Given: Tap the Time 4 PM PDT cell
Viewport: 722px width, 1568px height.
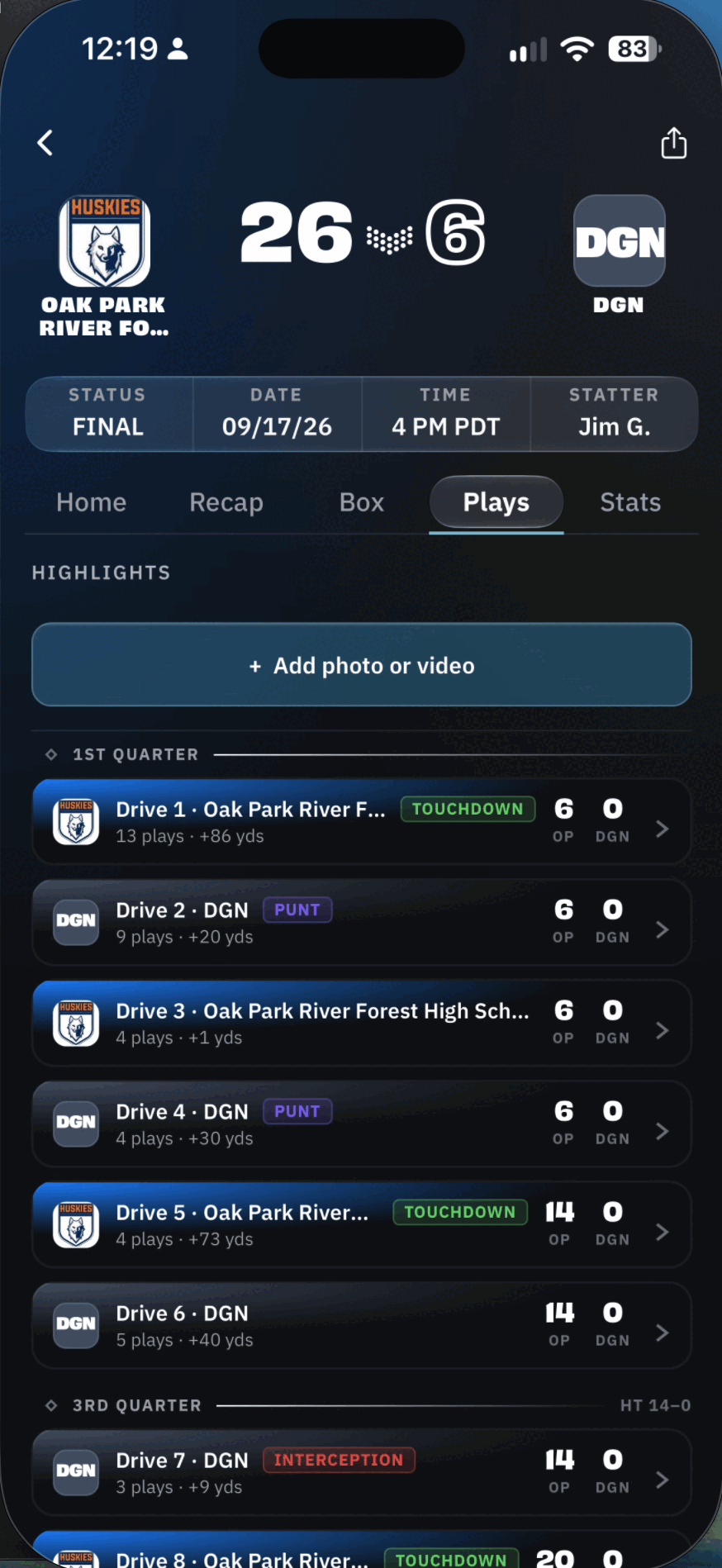Looking at the screenshot, I should click(446, 413).
